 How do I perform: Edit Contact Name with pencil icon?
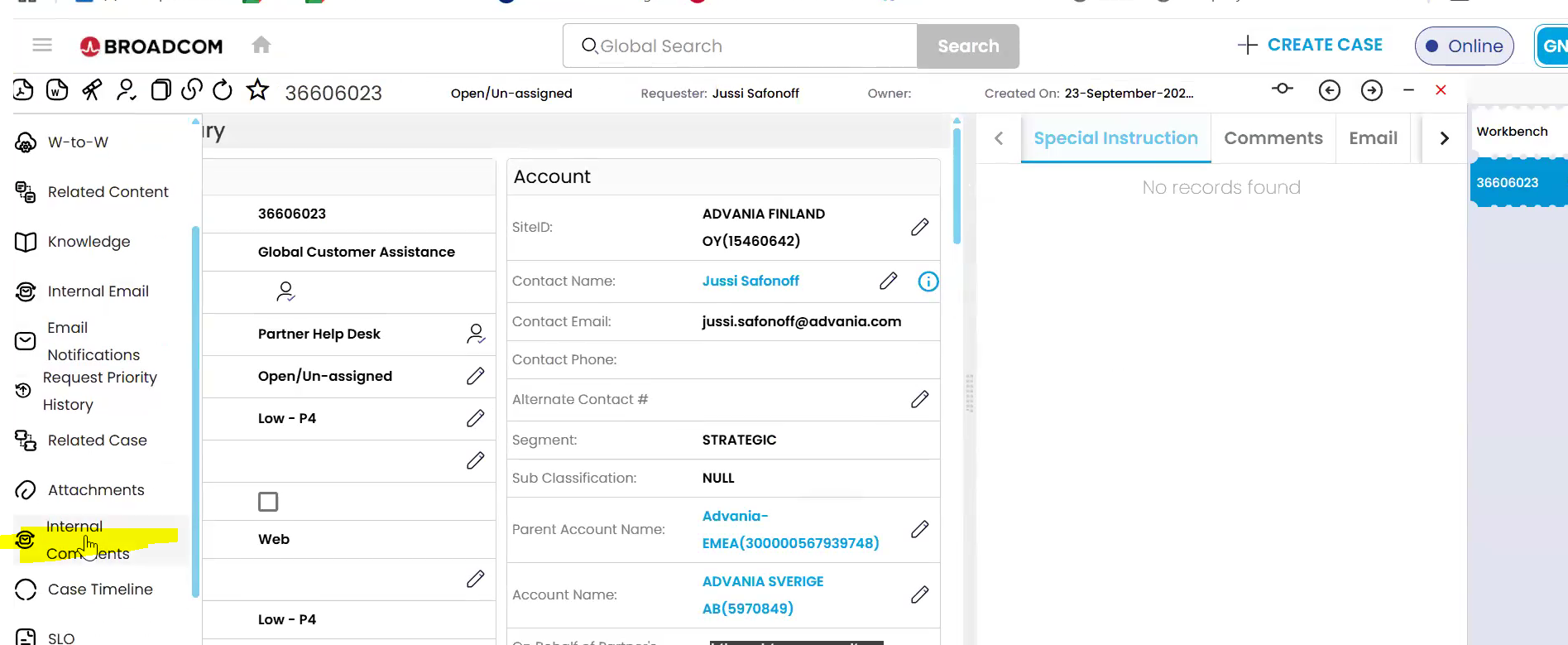889,282
